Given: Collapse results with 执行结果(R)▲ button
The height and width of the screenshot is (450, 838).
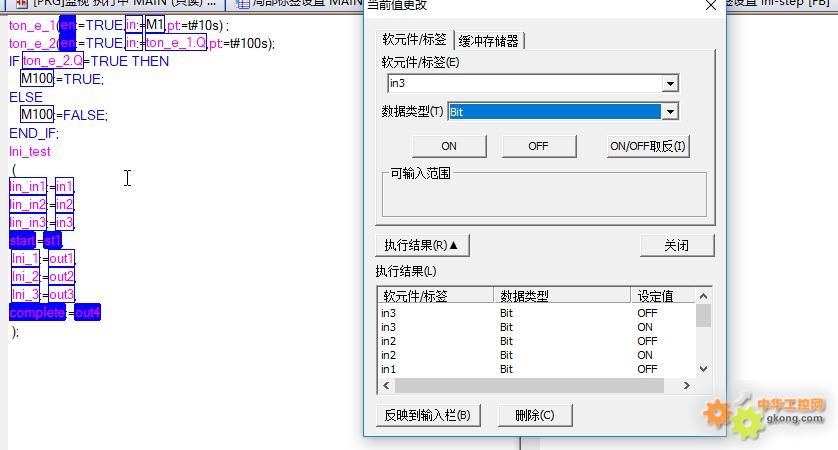Looking at the screenshot, I should pos(421,245).
